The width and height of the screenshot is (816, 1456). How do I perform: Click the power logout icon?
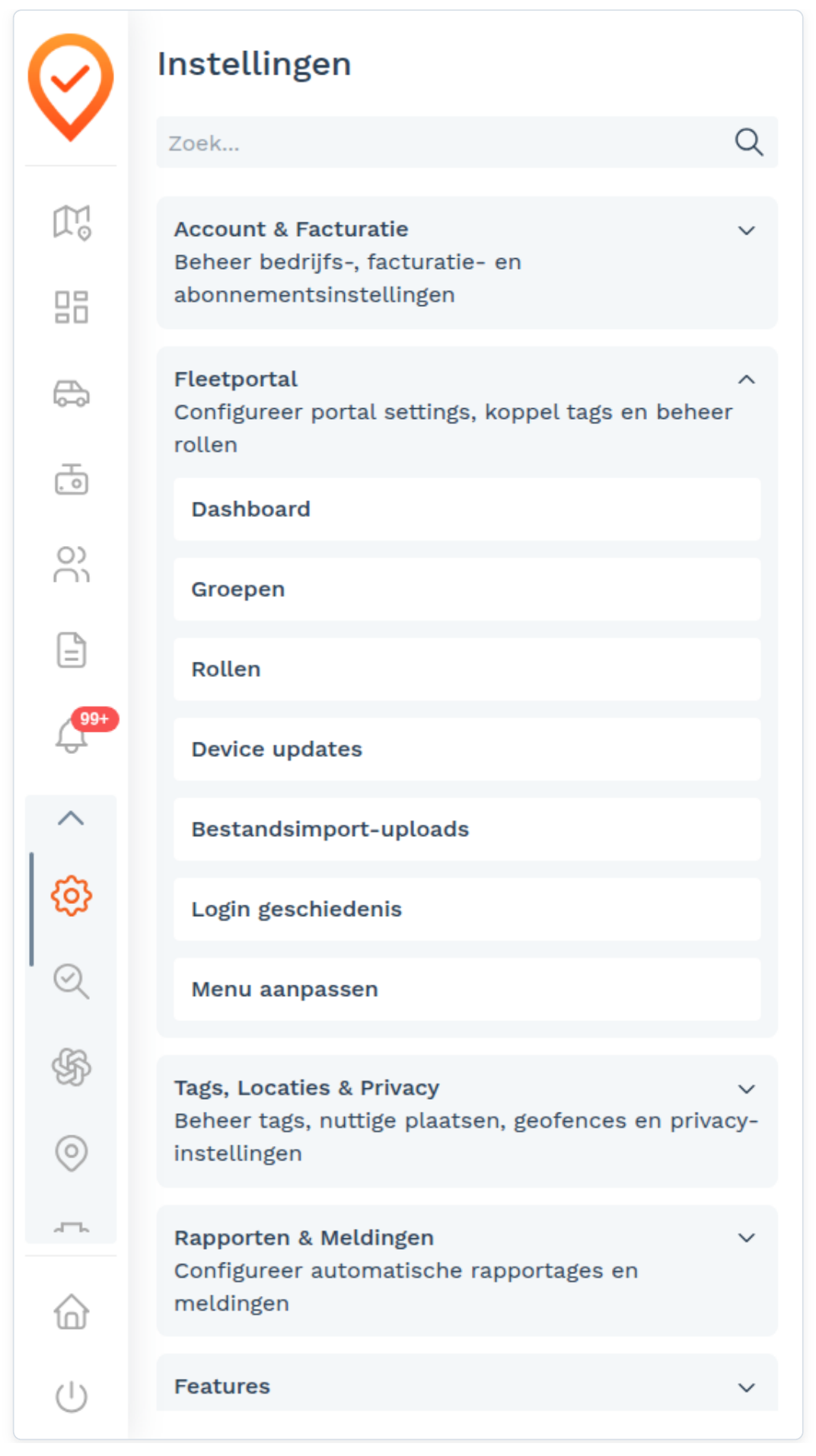(x=72, y=1396)
